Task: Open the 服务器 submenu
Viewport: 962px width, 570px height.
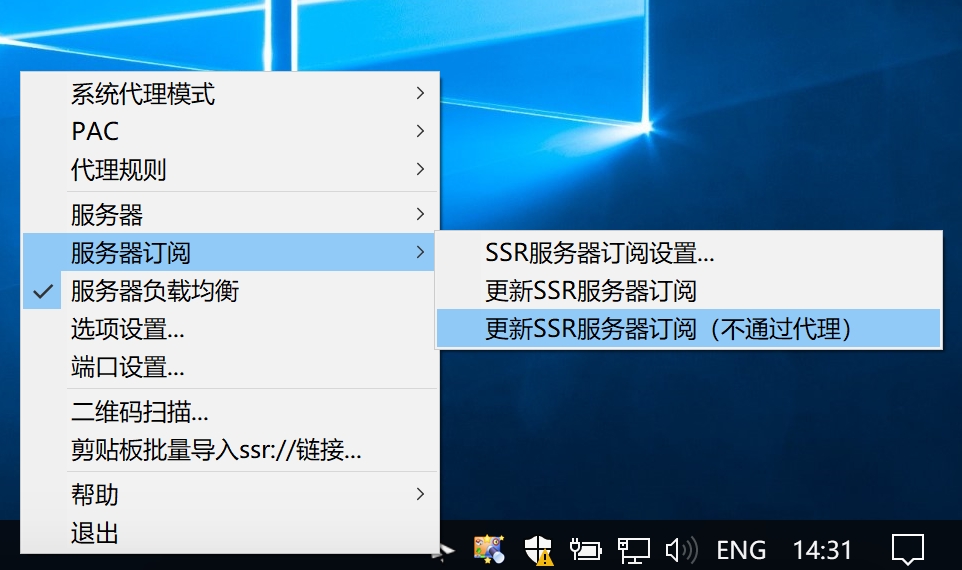Action: click(x=107, y=214)
